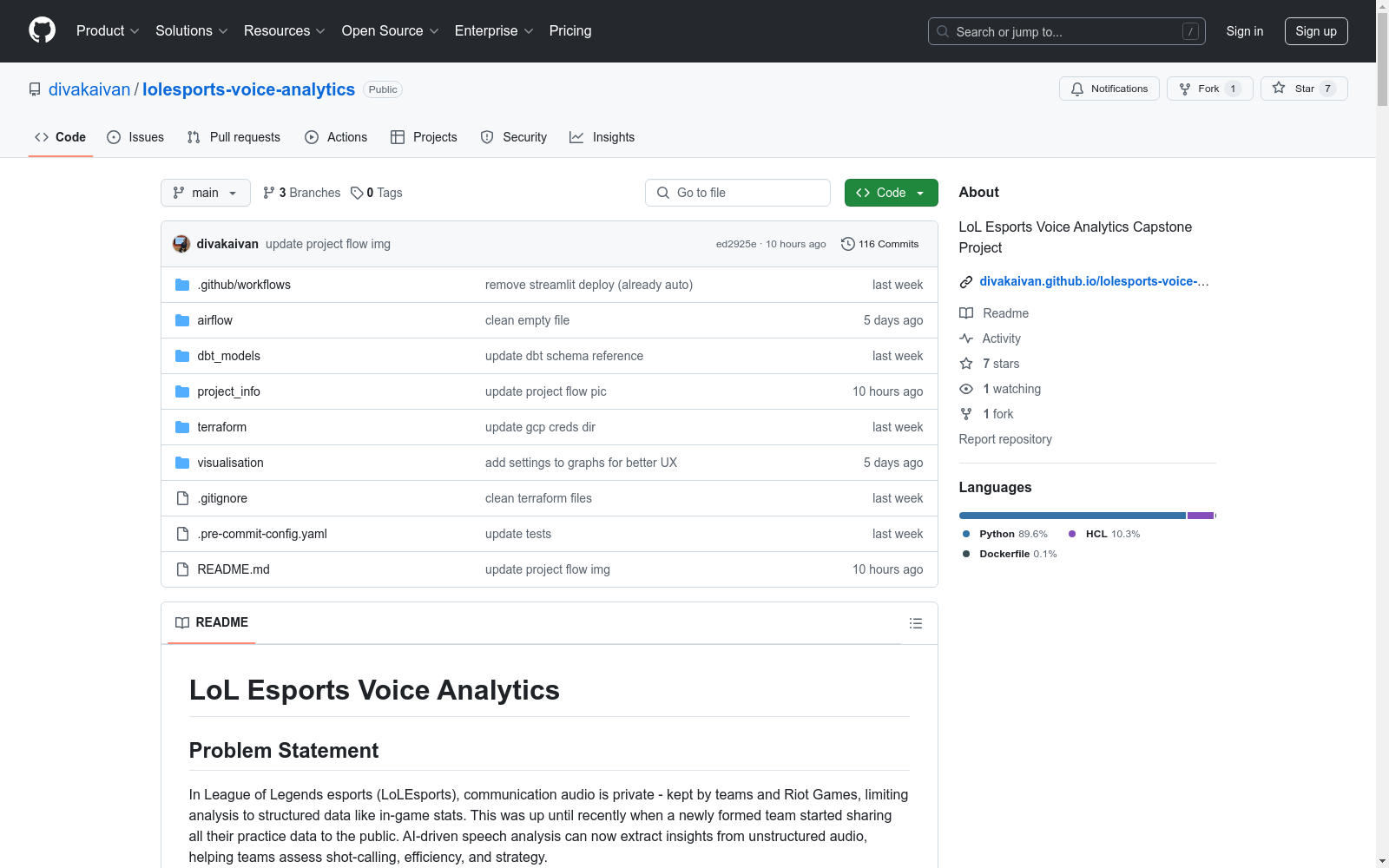The image size is (1389, 868).
Task: Click the Search or jump to field
Action: point(1067,31)
